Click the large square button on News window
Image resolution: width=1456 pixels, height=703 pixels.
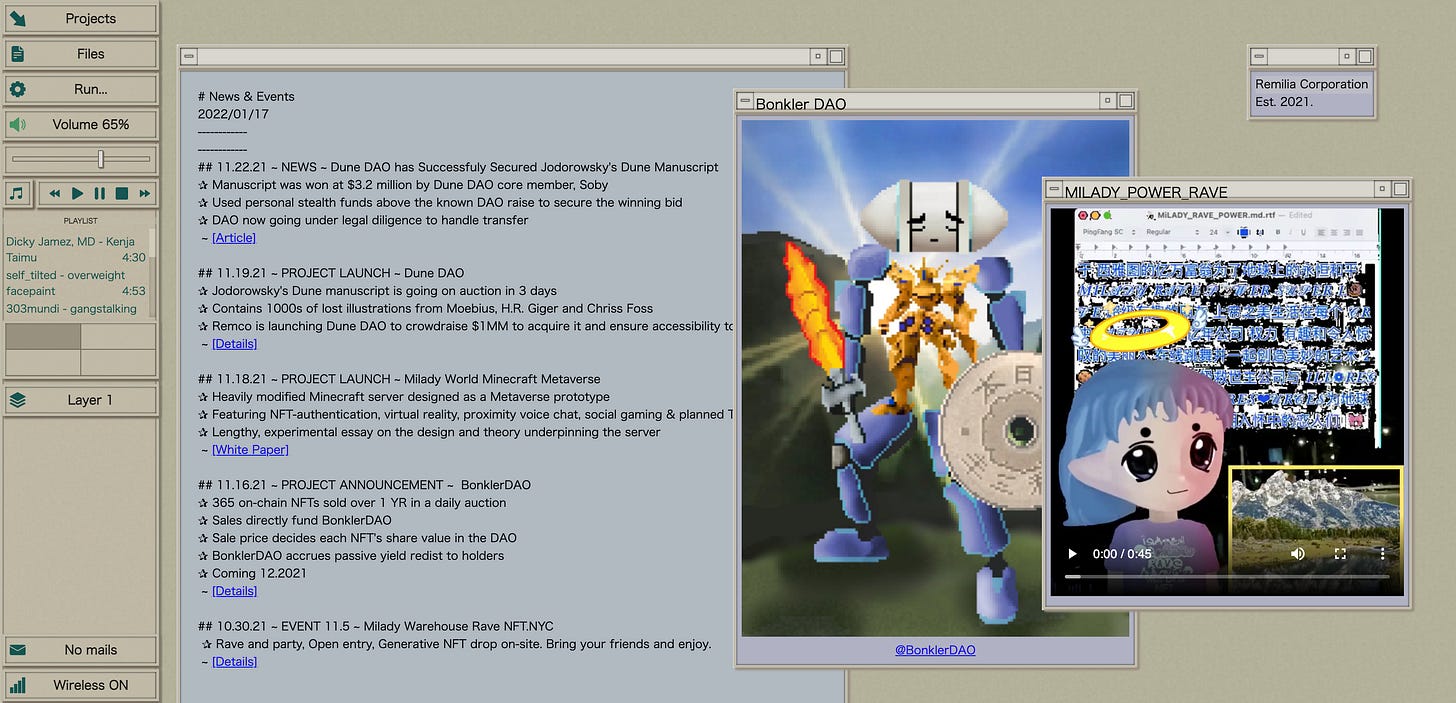[x=836, y=57]
